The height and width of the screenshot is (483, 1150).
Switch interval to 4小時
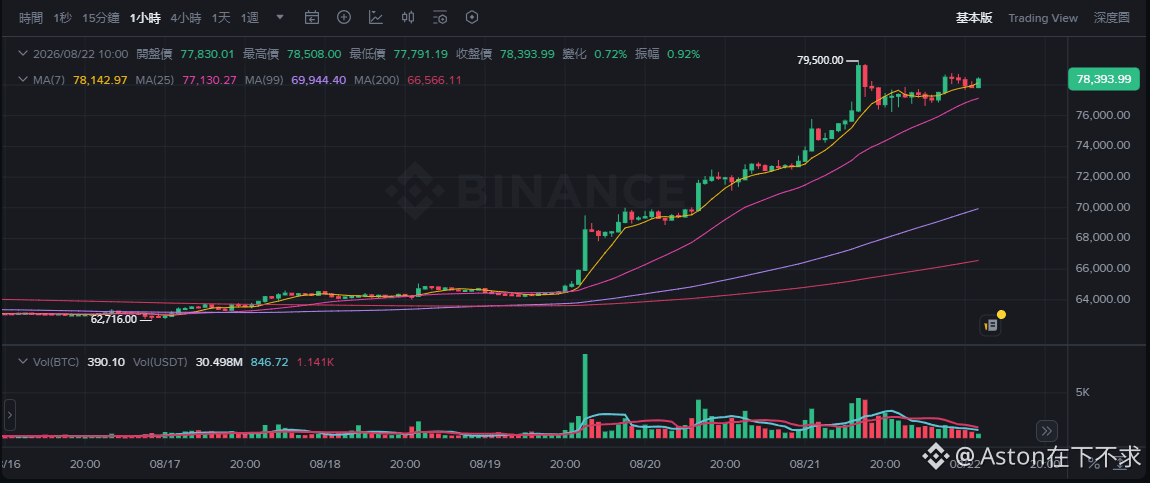186,18
